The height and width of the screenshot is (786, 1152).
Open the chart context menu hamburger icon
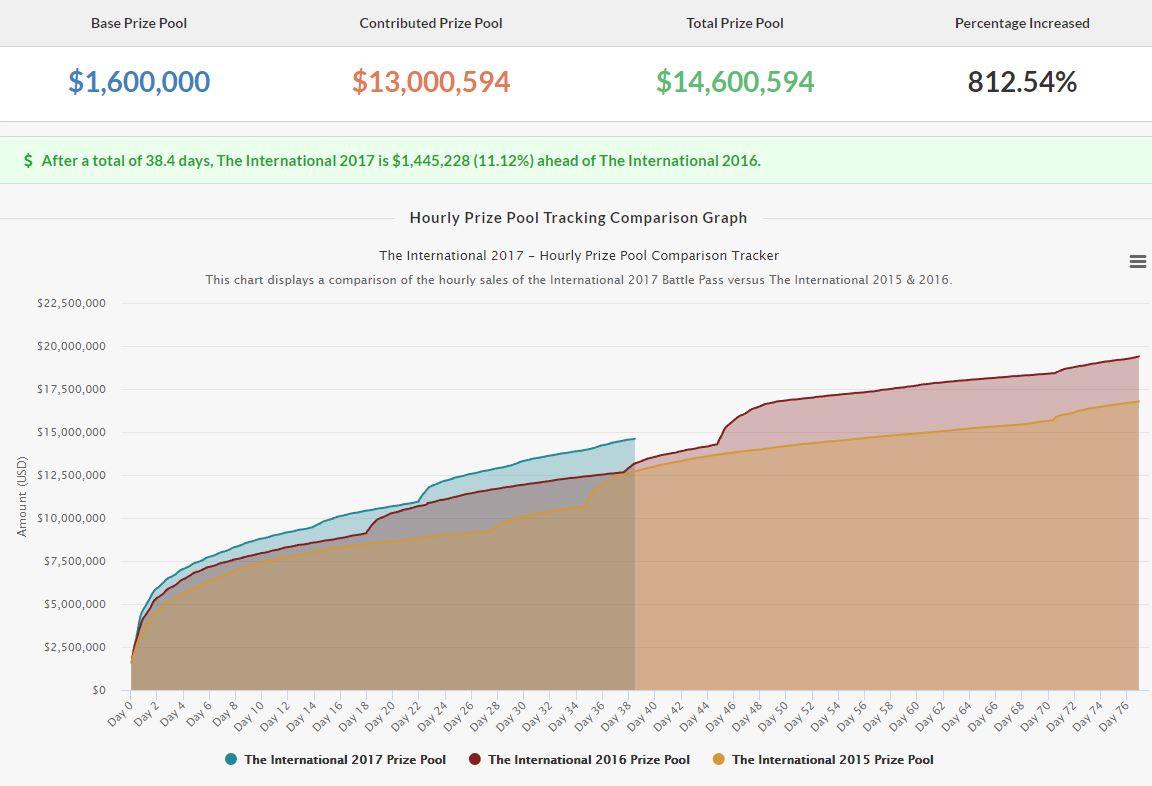tap(1137, 261)
